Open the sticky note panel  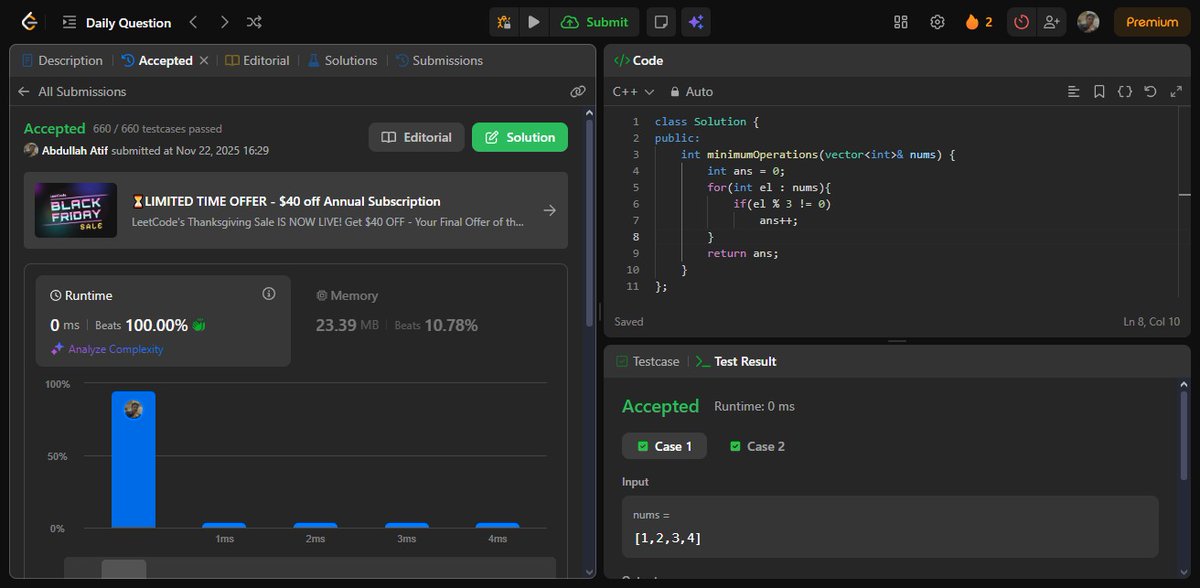(x=660, y=22)
